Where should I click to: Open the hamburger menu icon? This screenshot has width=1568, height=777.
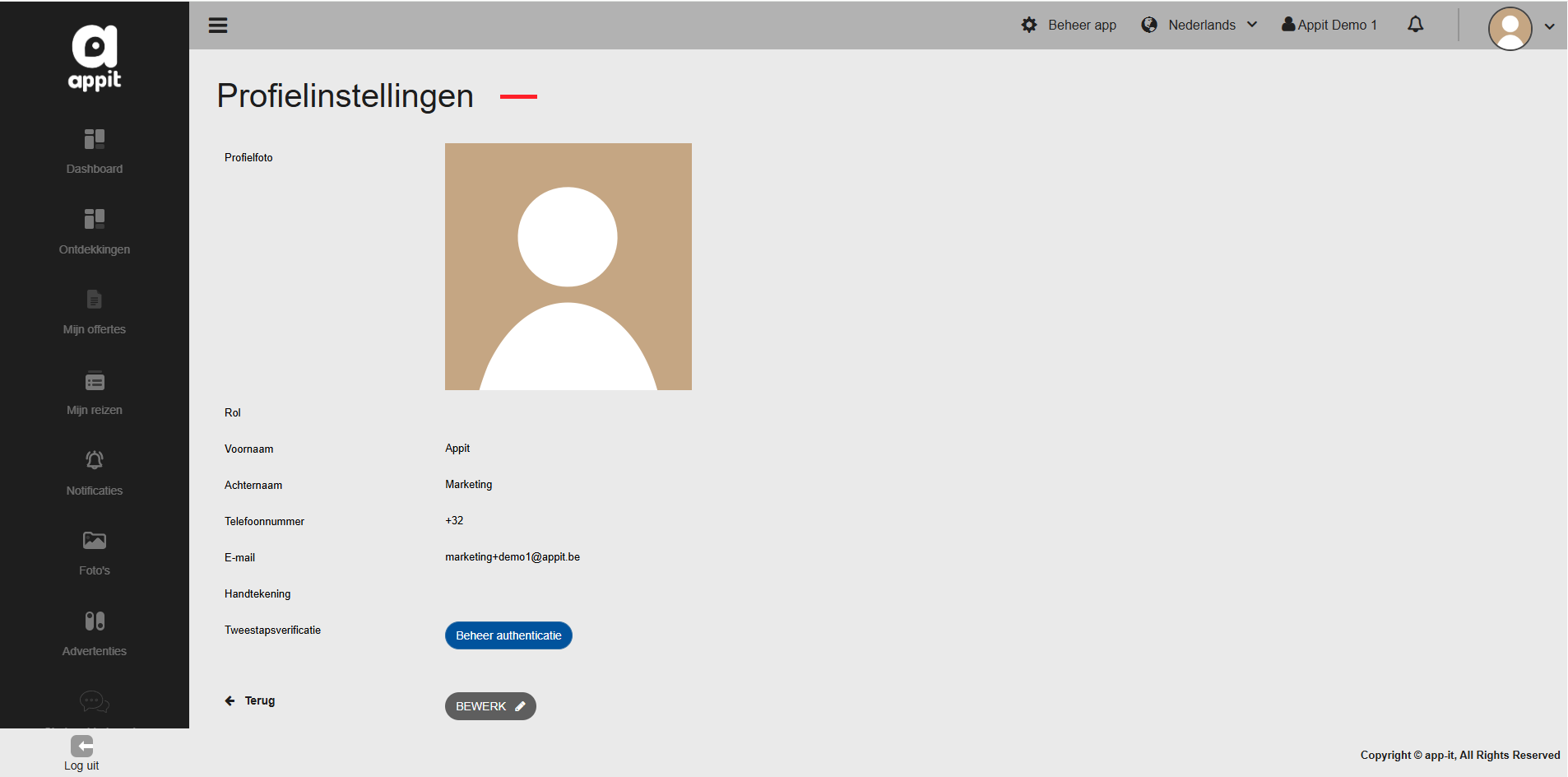(x=218, y=26)
